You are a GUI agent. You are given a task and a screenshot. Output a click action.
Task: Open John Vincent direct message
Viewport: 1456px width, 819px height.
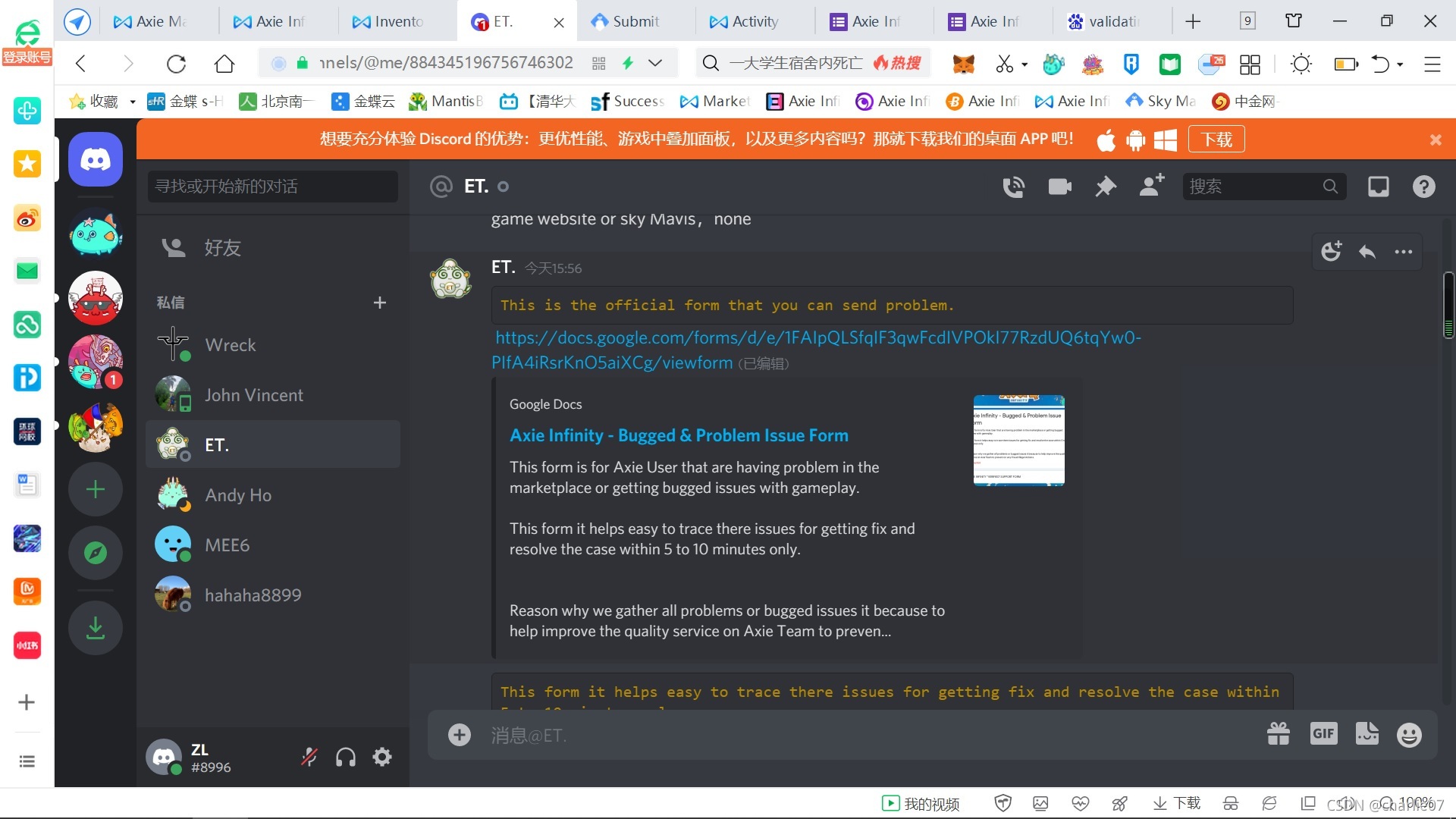273,395
